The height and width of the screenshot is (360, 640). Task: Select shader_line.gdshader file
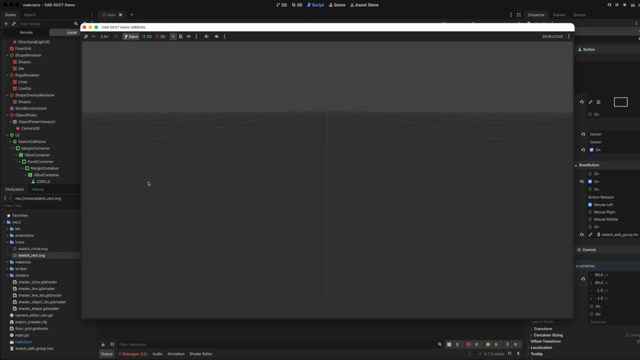pyautogui.click(x=36, y=289)
